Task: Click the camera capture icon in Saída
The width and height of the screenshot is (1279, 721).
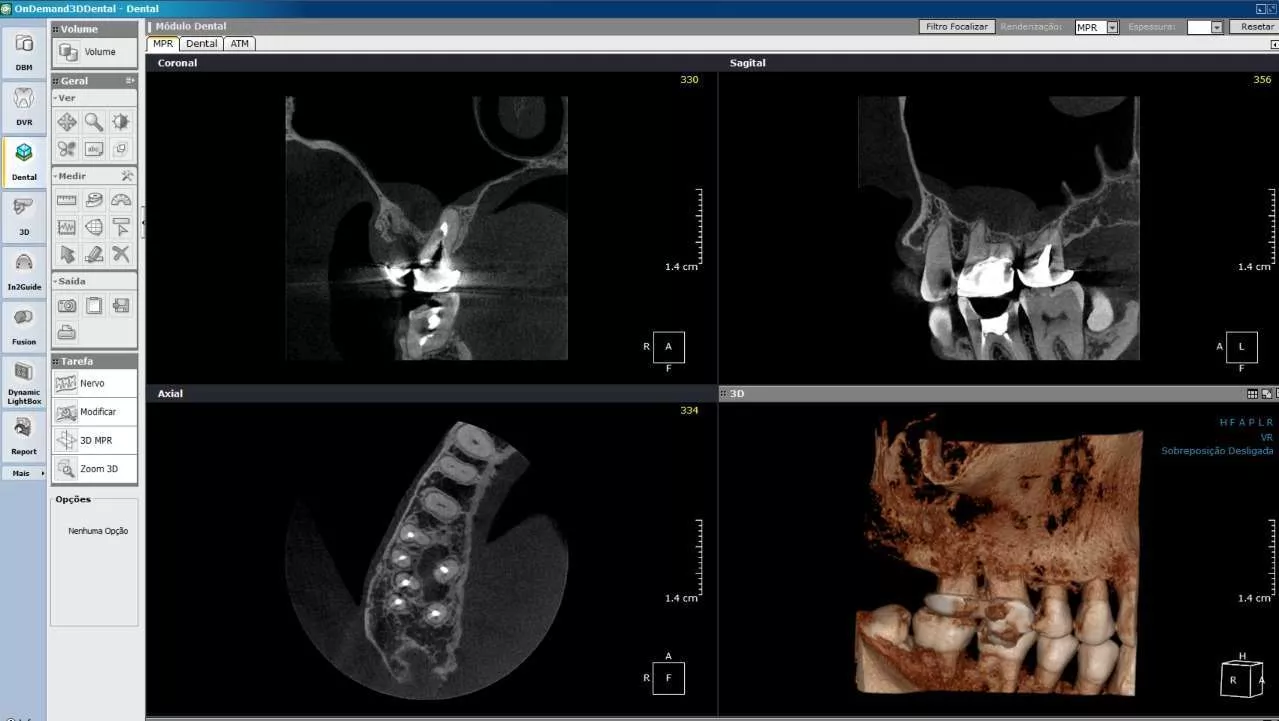Action: pyautogui.click(x=66, y=307)
